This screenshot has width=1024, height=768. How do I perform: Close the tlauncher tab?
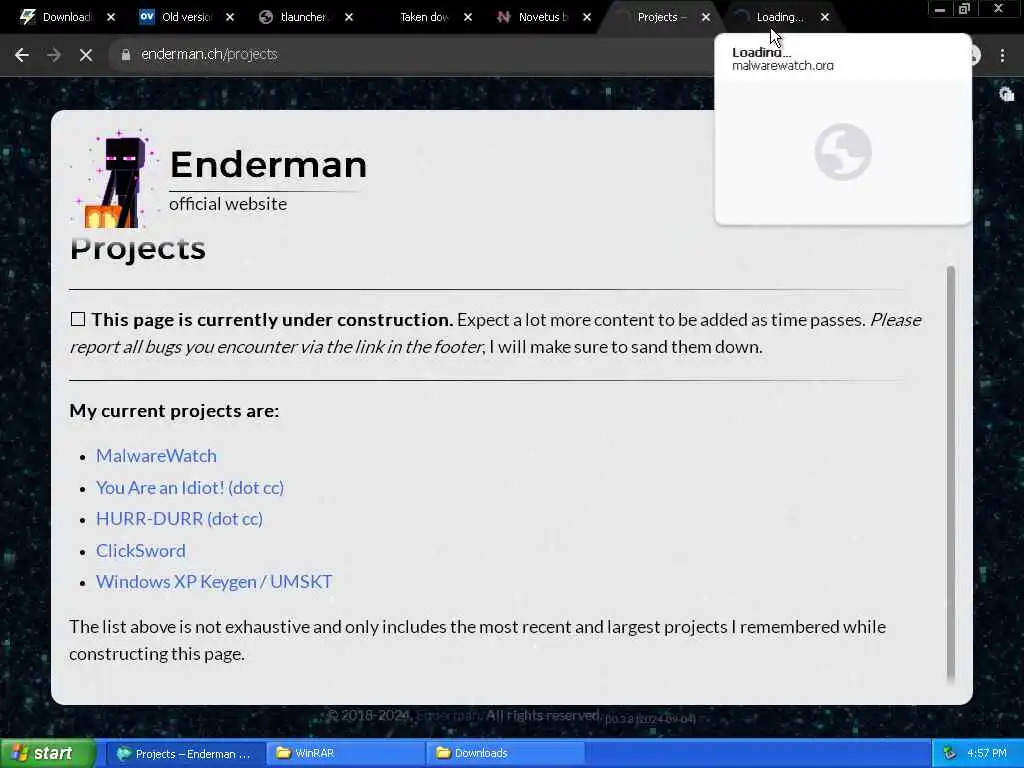349,18
